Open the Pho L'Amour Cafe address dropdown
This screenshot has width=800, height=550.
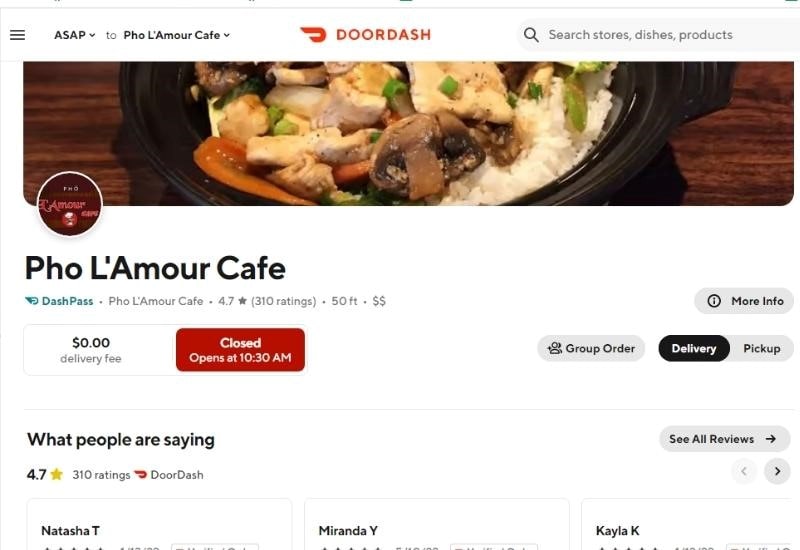click(177, 35)
